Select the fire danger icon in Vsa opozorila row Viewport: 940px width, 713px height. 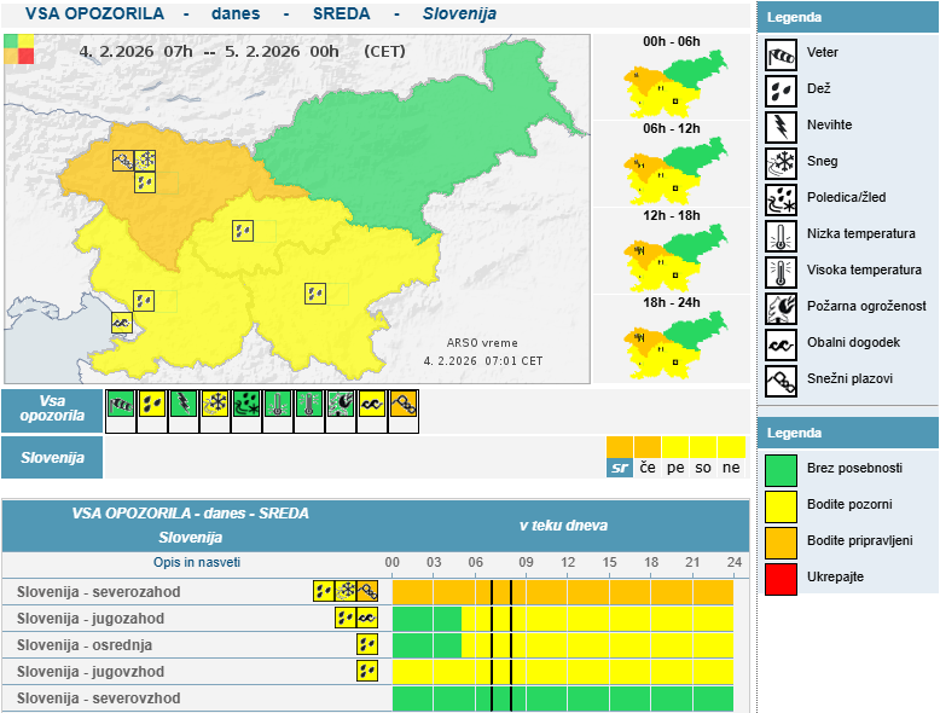341,403
